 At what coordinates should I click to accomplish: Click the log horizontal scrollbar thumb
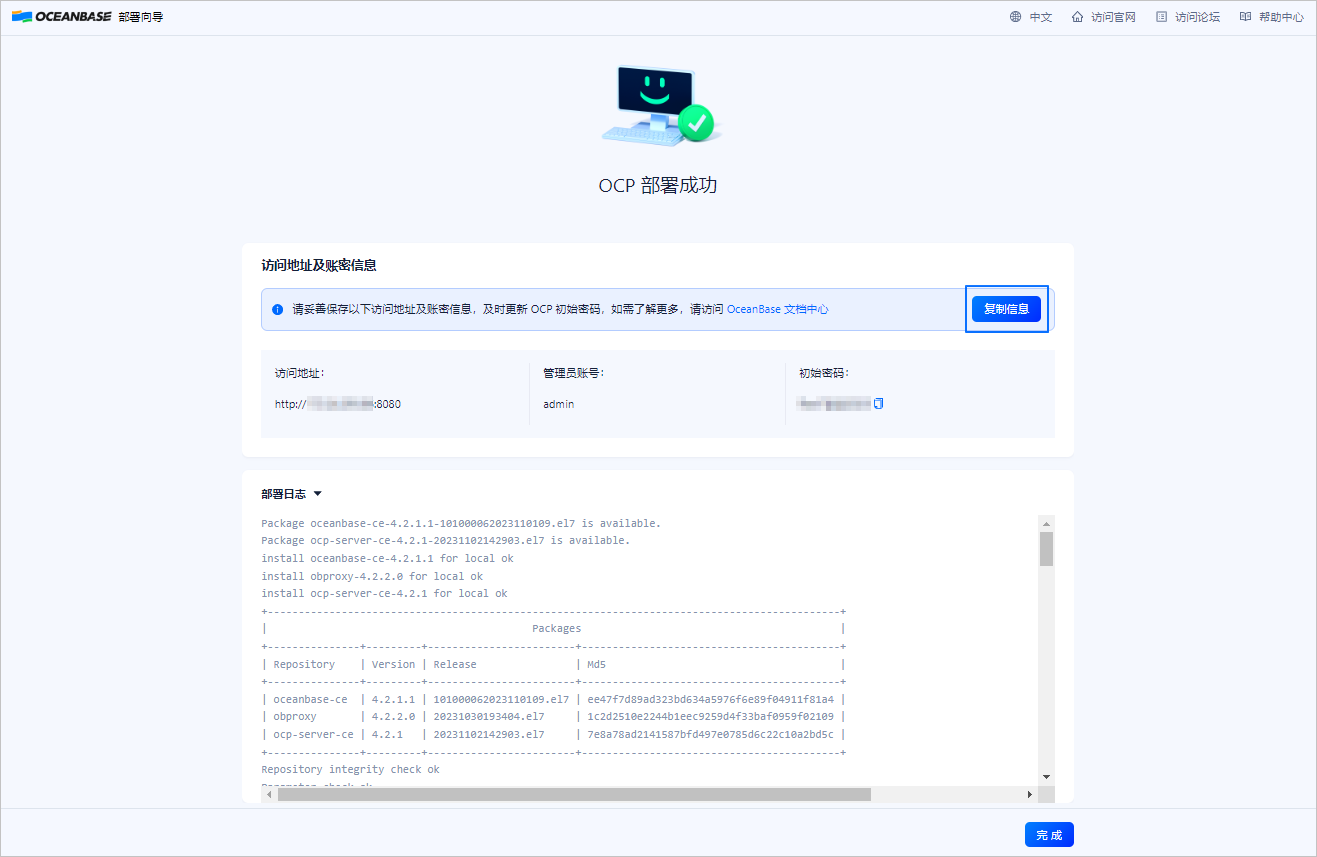pos(574,794)
